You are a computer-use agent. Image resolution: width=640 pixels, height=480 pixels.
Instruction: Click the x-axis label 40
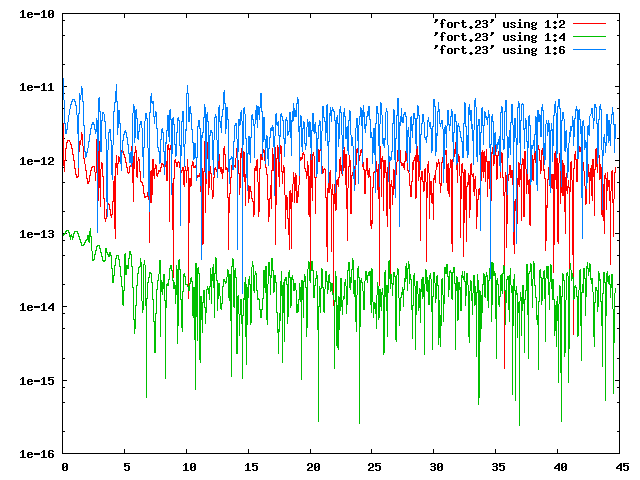[560, 467]
